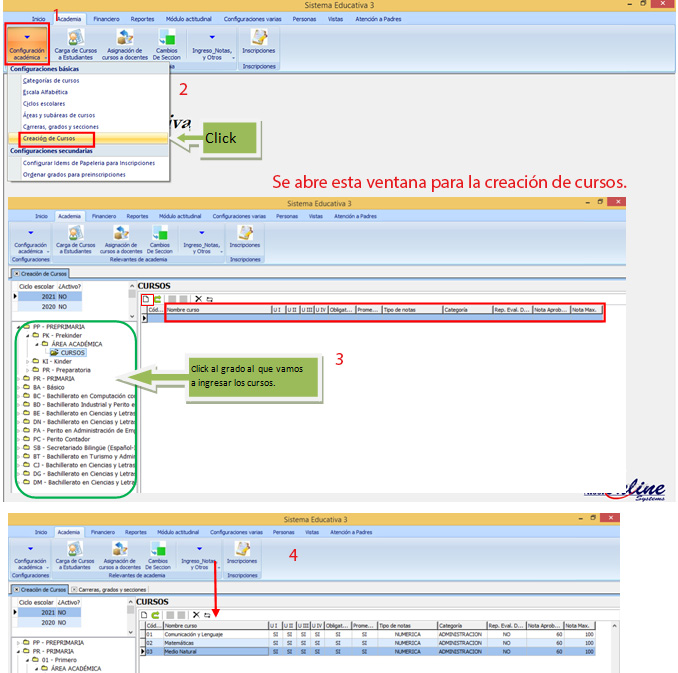Click new-course page icon above the empty courses grid
Screen dimensions: 678x673
click(x=145, y=299)
